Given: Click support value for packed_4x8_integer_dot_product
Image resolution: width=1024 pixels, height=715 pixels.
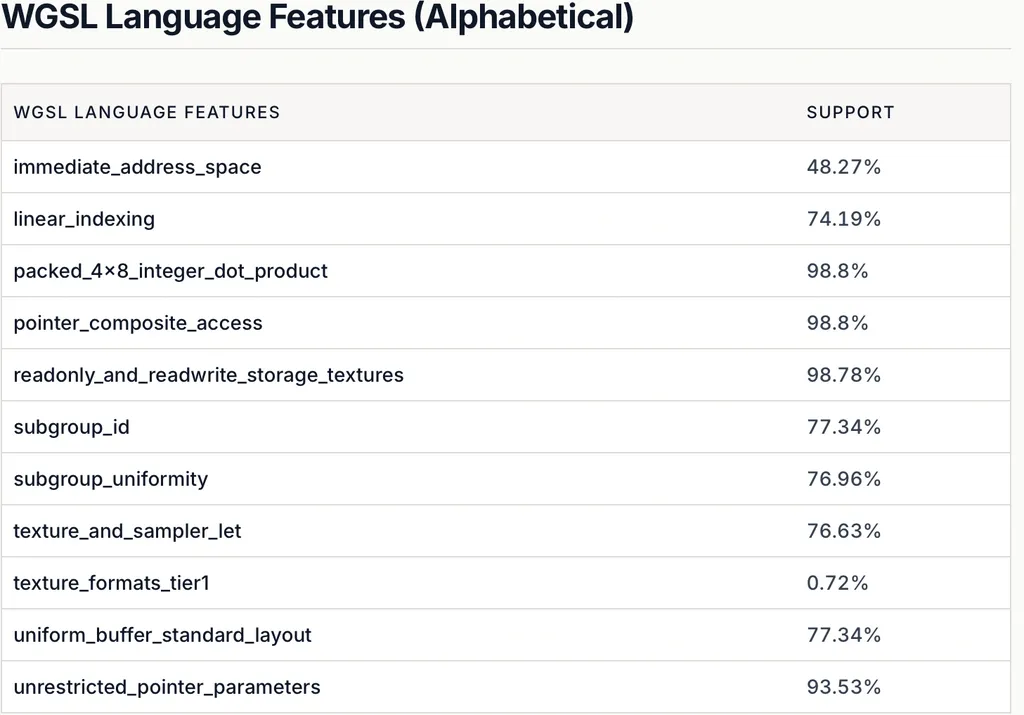Looking at the screenshot, I should pyautogui.click(x=837, y=271).
